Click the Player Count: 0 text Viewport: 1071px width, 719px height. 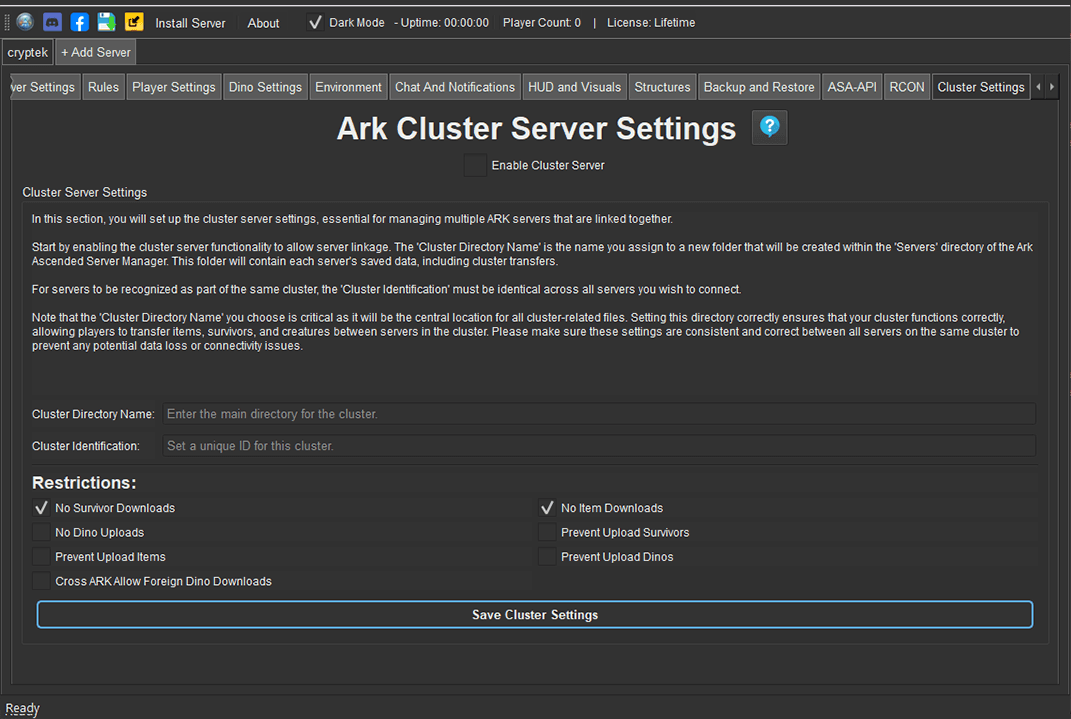[542, 23]
